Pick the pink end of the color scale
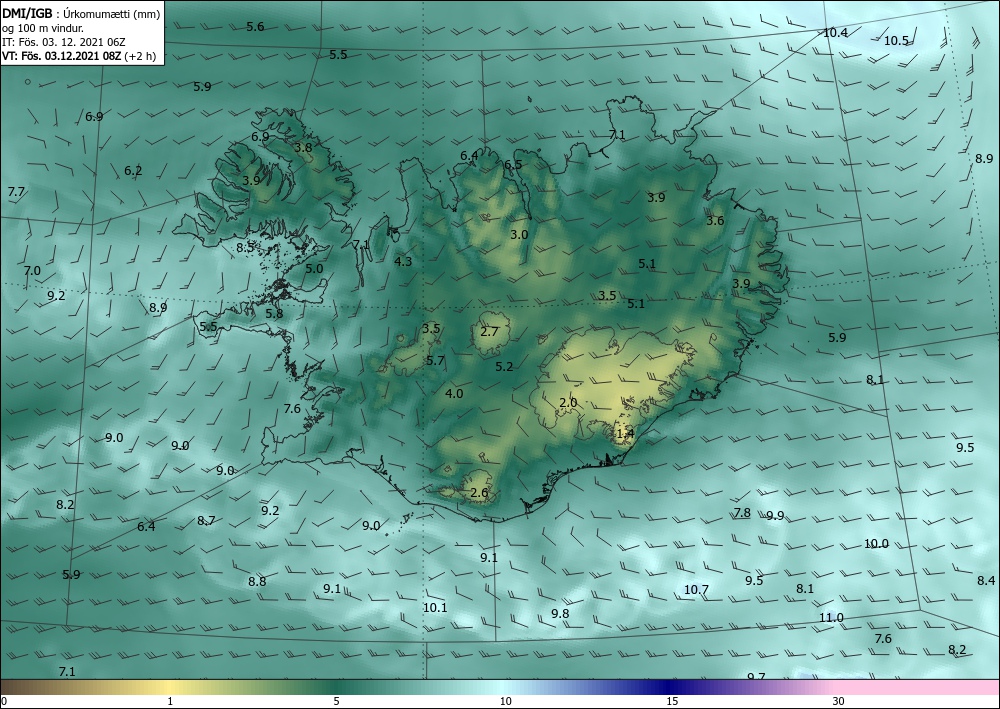The image size is (1000, 709). 918,687
